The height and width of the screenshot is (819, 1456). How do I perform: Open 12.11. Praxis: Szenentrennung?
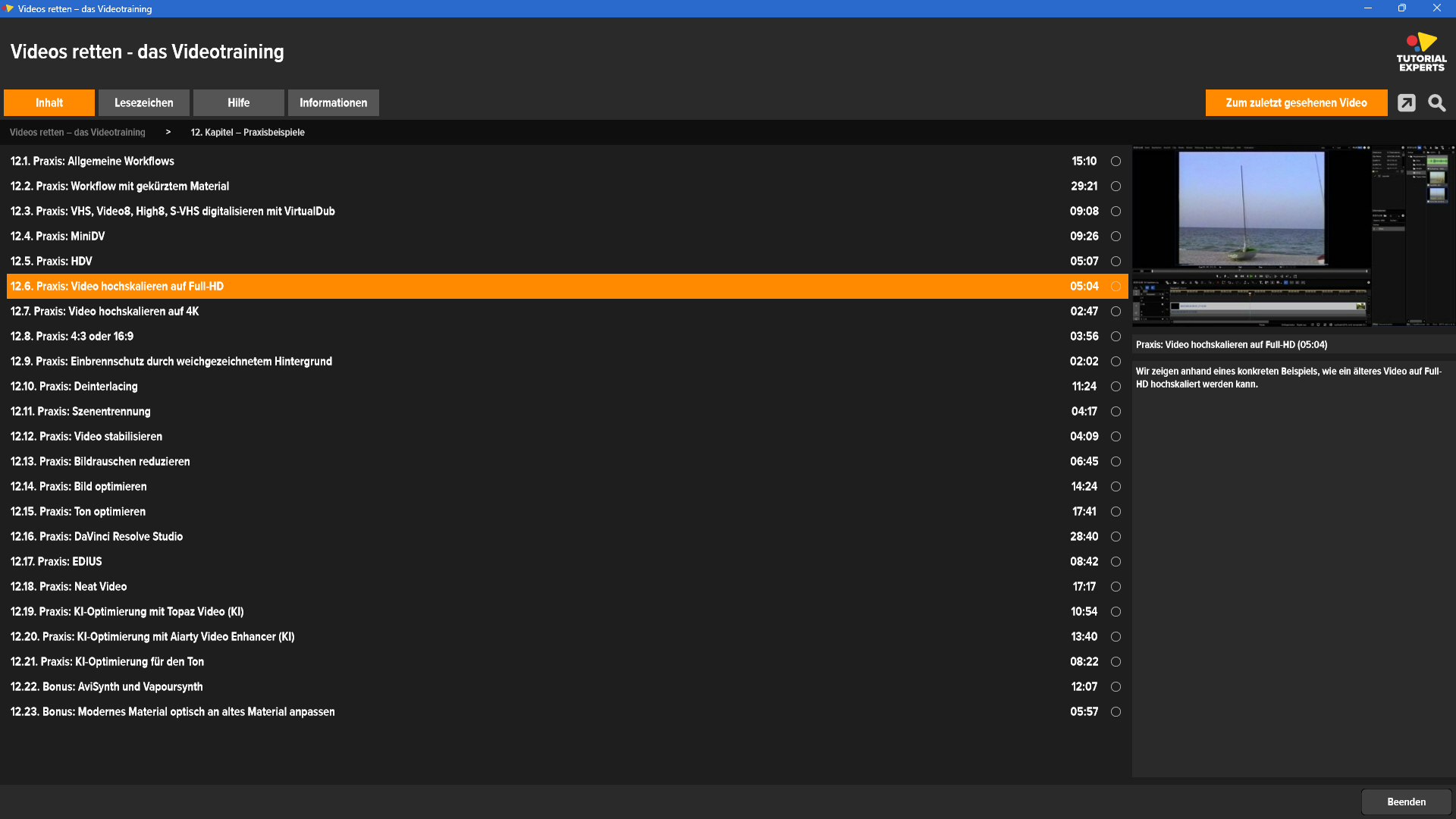[567, 411]
